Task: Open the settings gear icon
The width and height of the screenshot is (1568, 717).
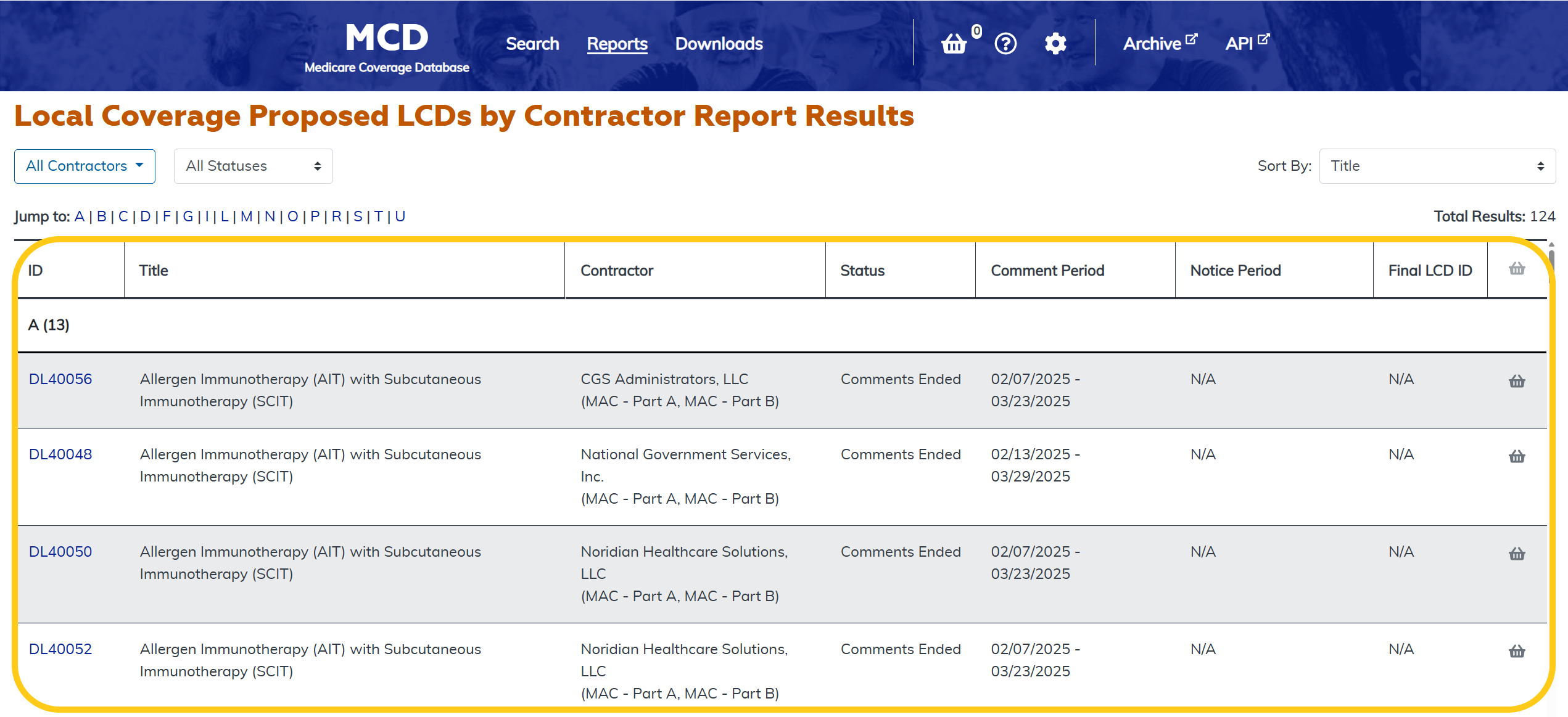Action: point(1055,44)
